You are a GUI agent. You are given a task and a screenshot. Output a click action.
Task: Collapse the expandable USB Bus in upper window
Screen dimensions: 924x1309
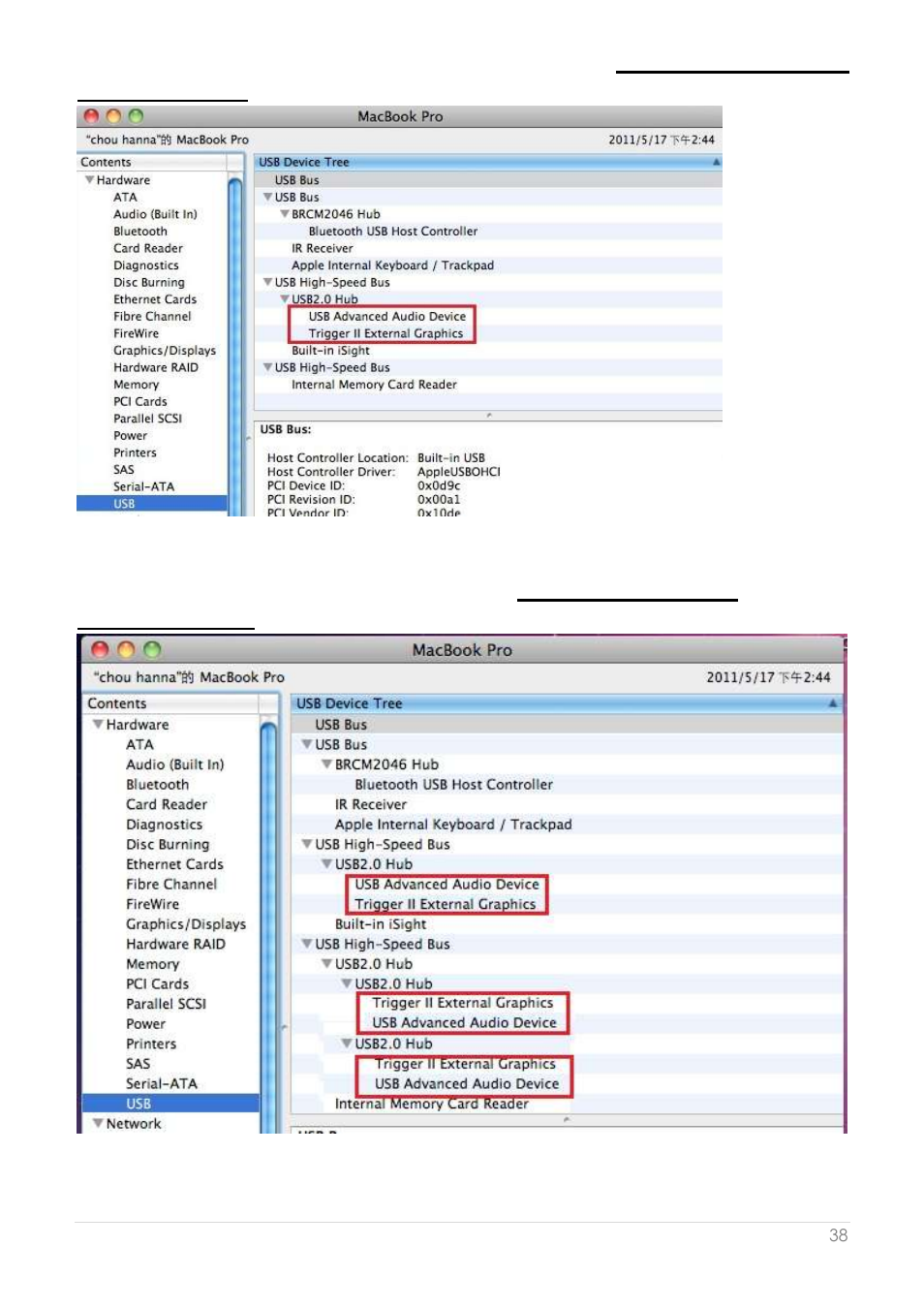[x=268, y=198]
